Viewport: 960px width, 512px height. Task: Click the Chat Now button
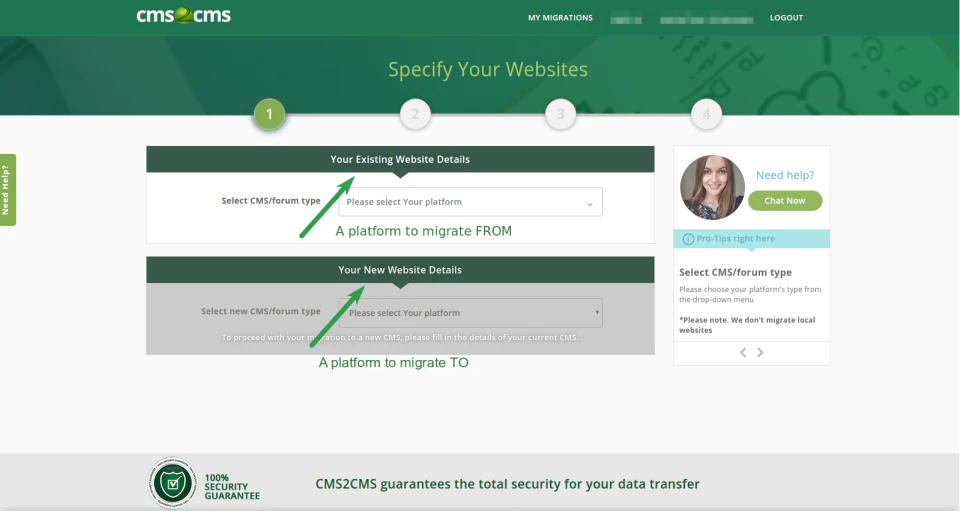[x=785, y=201]
